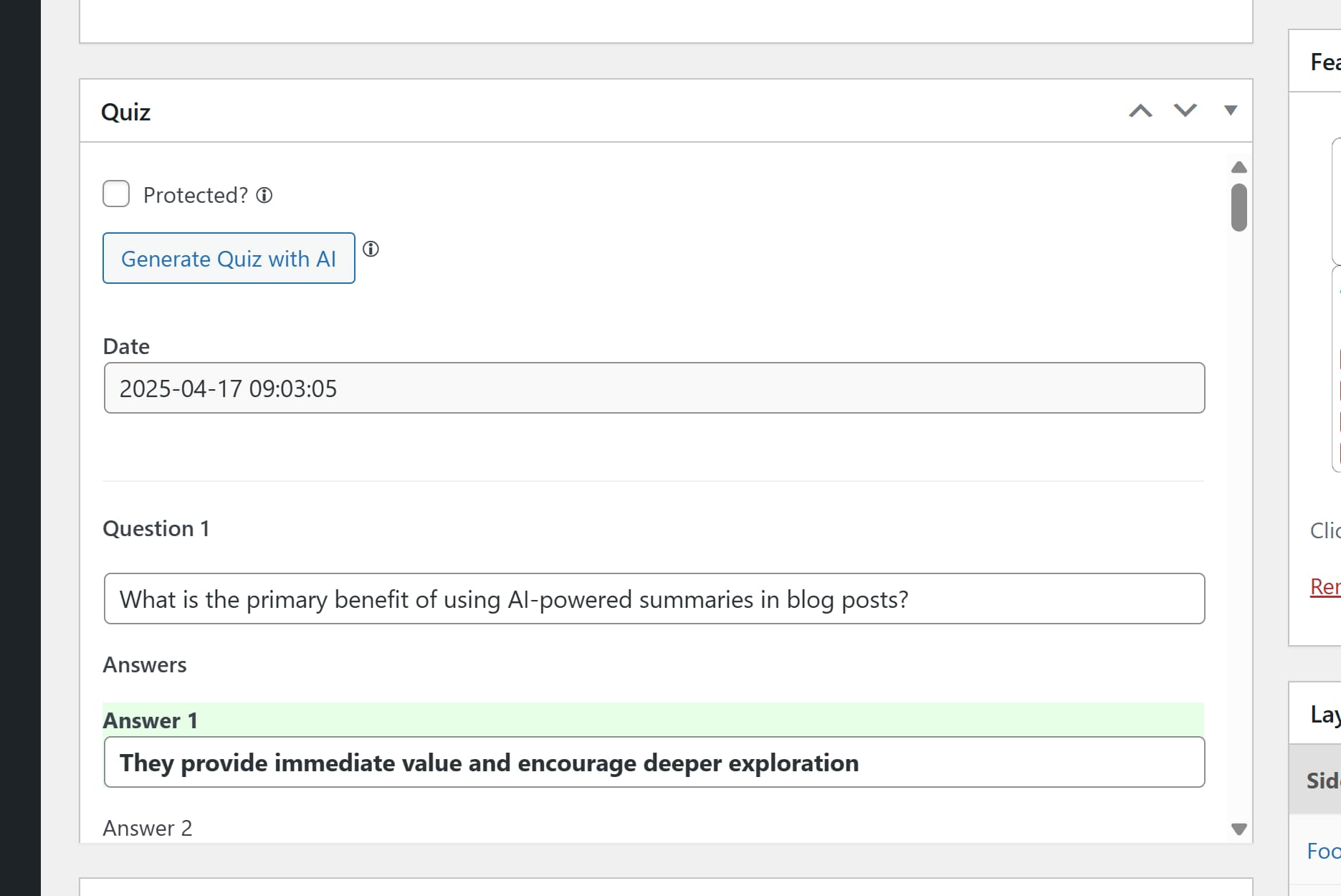Enable the Protected? checkbox
The width and height of the screenshot is (1341, 896).
(116, 194)
